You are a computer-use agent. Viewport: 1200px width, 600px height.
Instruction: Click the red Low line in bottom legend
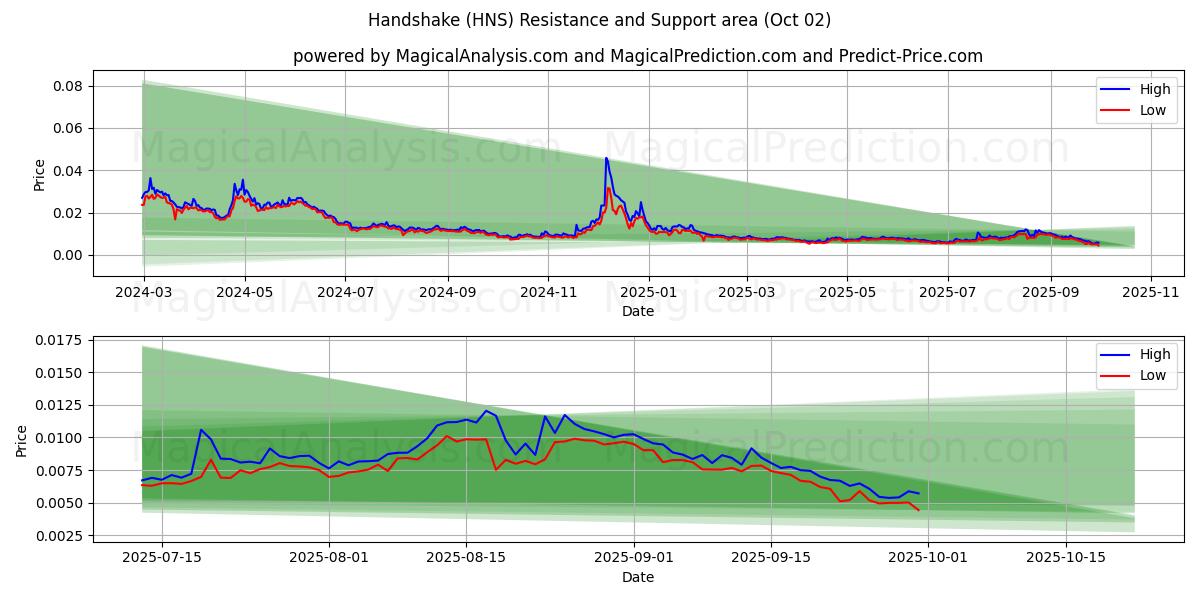click(1116, 375)
